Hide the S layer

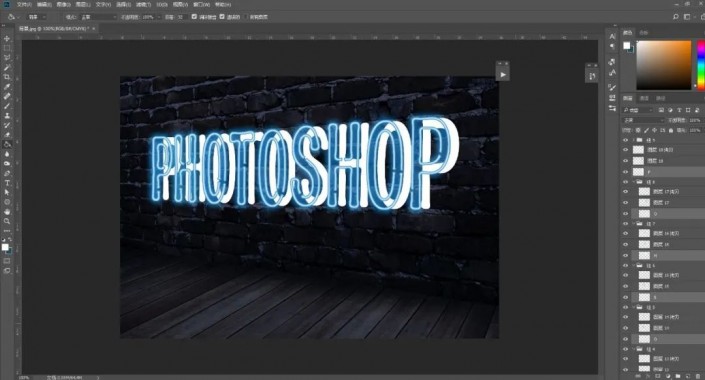click(625, 297)
